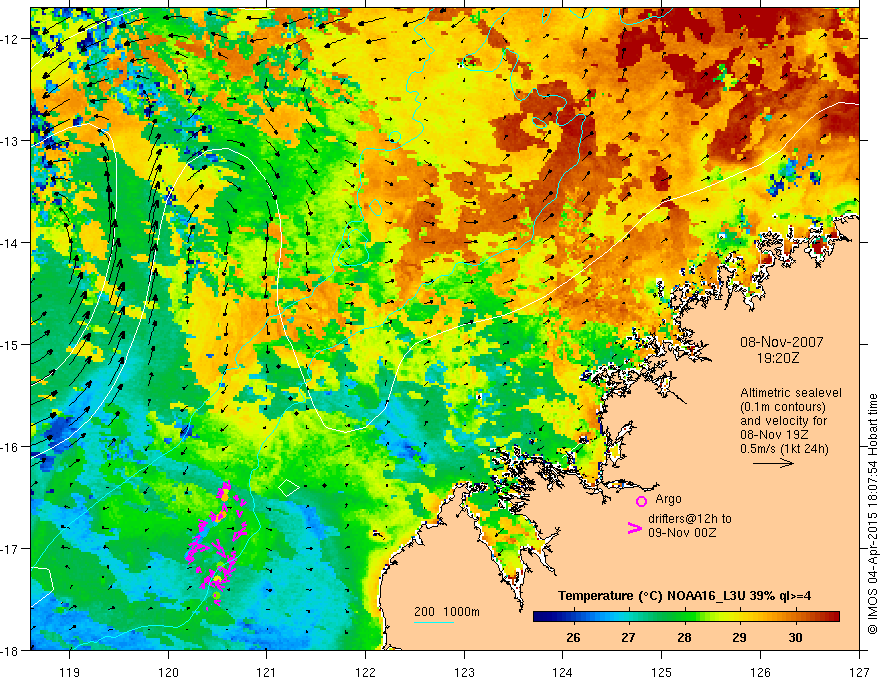
Task: Click the colorbar tick label '27'
Action: coord(629,637)
